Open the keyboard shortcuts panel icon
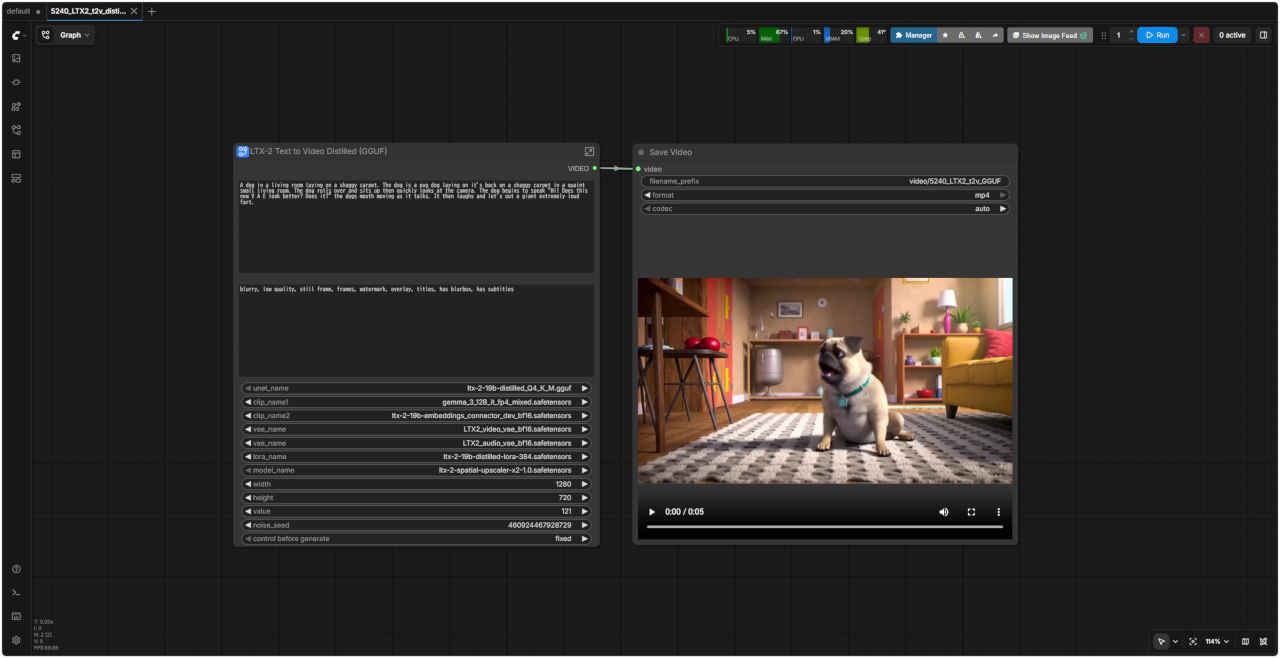Image resolution: width=1280 pixels, height=658 pixels. 16,616
